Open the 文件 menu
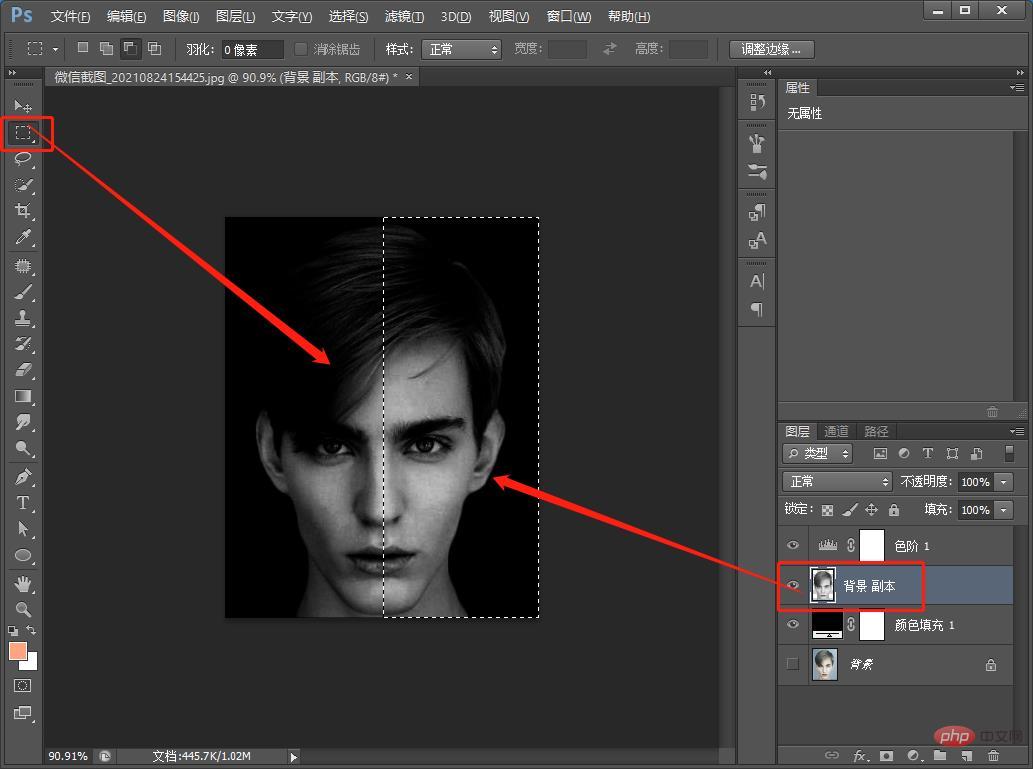 [70, 16]
